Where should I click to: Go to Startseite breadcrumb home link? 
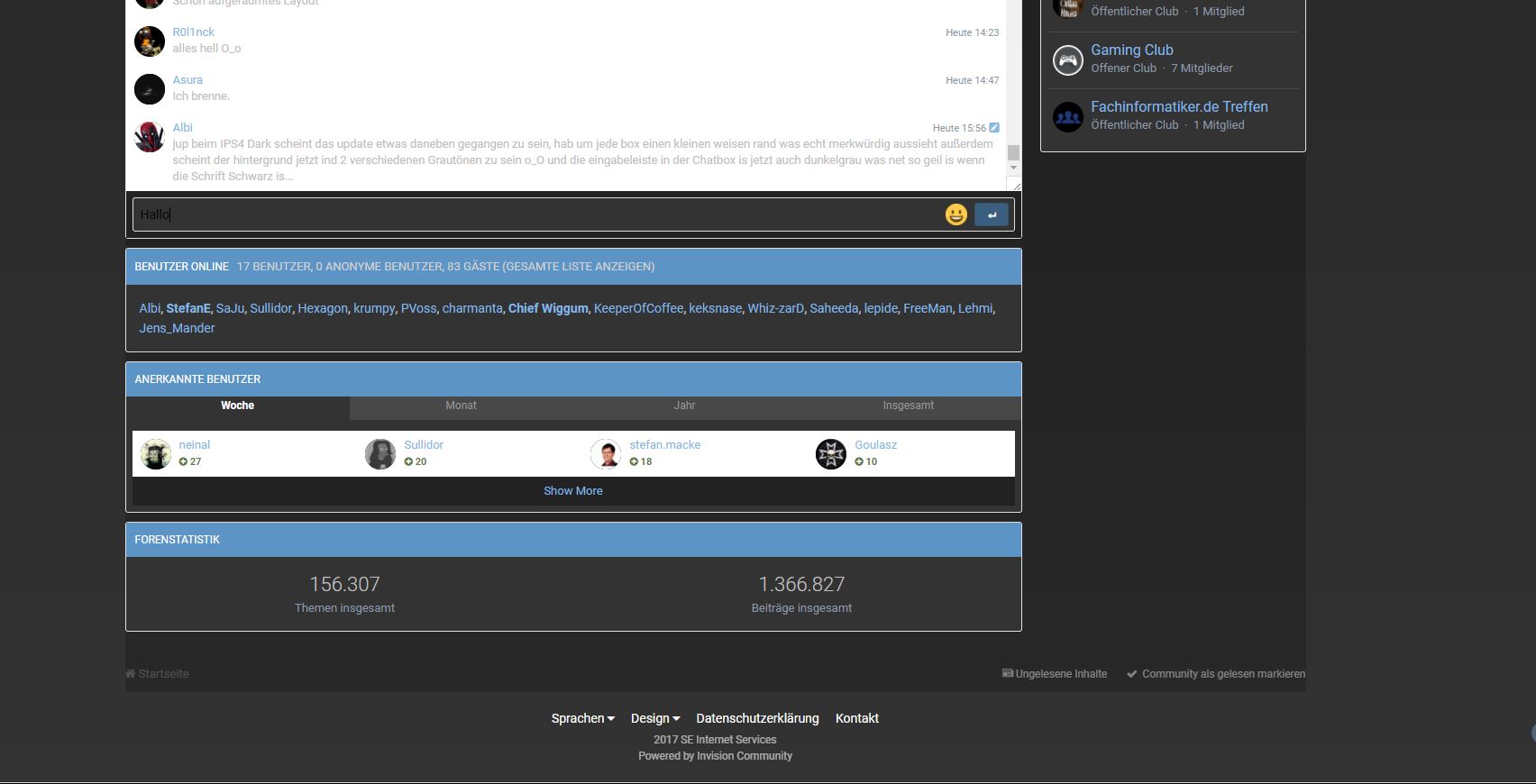(158, 674)
